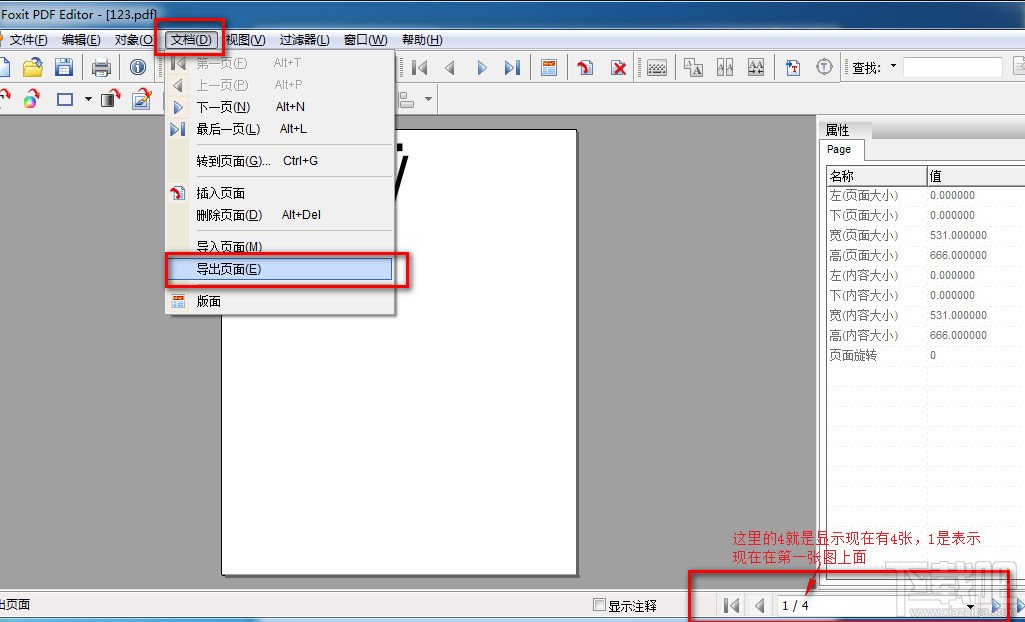Open the 窗口(W) menu
Screen dimensions: 1025x622
(x=365, y=40)
